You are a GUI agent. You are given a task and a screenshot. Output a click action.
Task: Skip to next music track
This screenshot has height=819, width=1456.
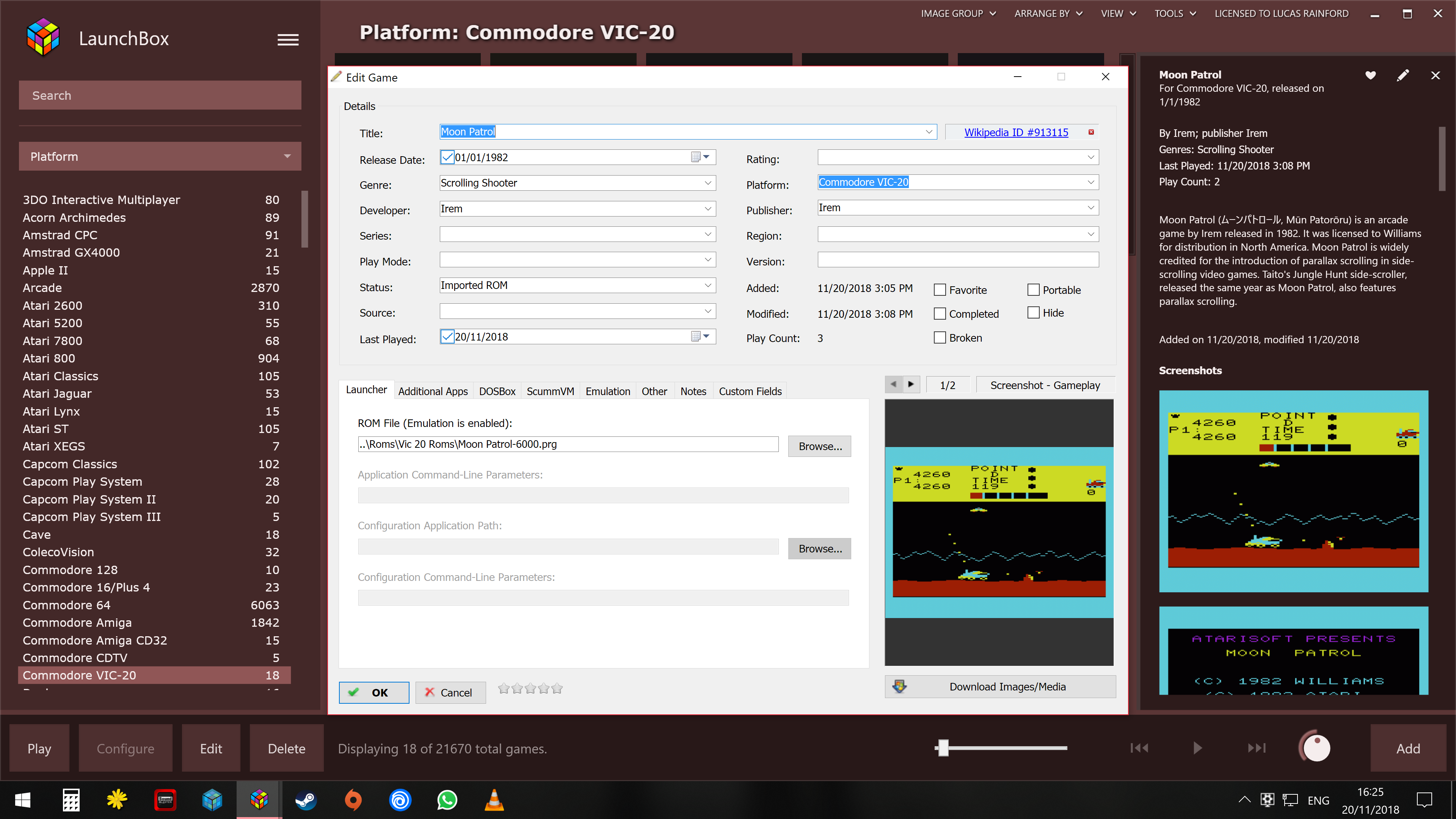pos(1256,748)
